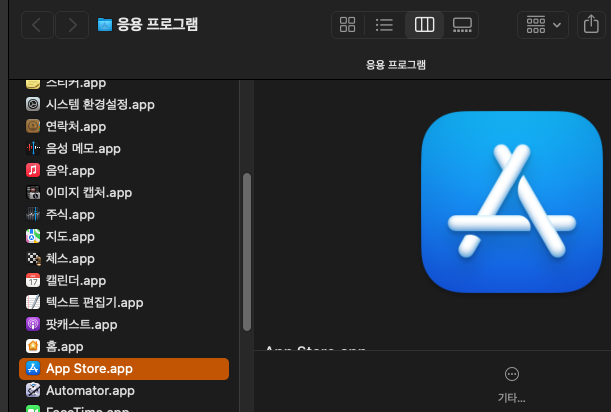Screen dimensions: 611x412
Task: Click the large App Store preview image
Action: [x=512, y=202]
